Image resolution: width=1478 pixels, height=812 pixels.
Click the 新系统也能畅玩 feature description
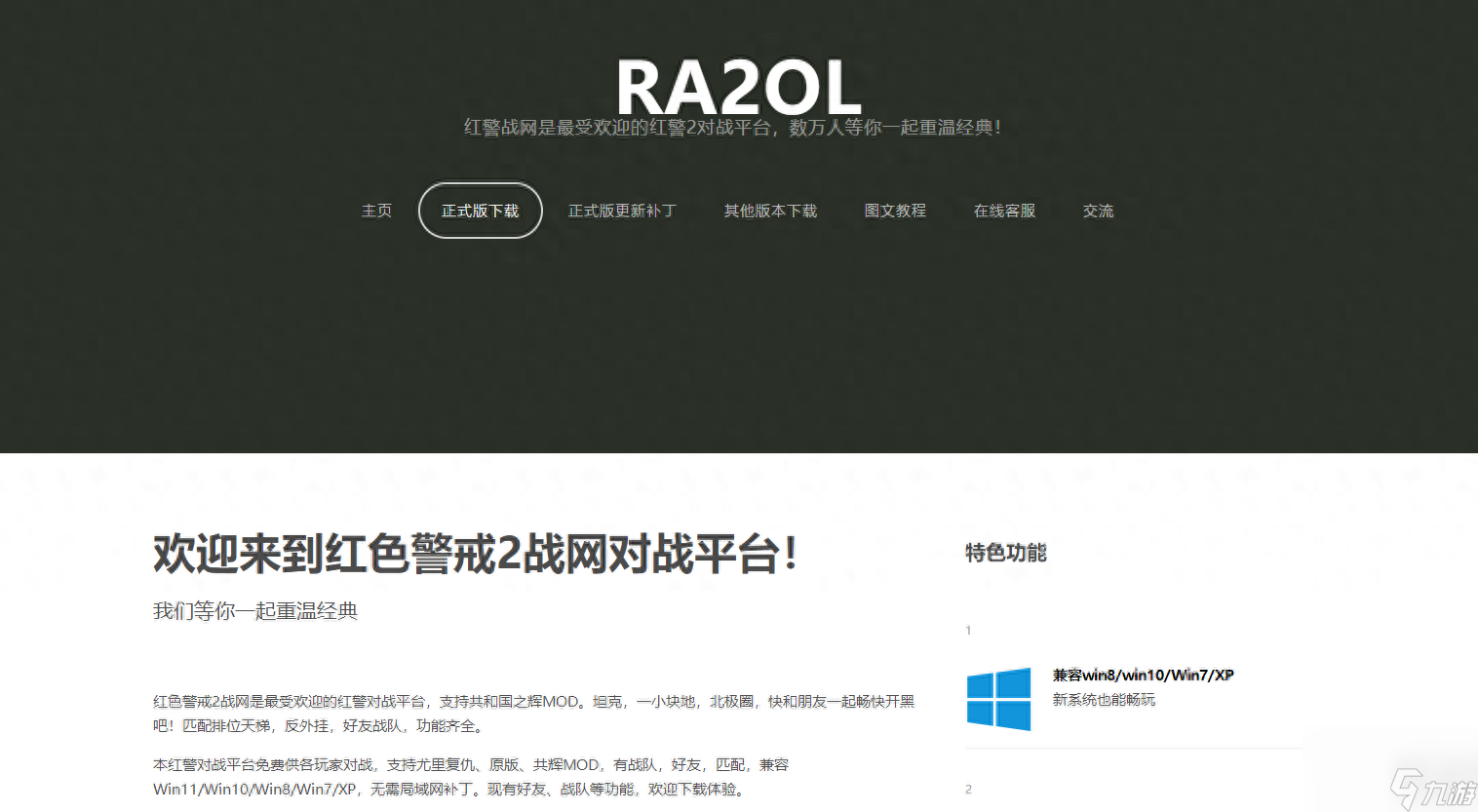[x=1104, y=700]
